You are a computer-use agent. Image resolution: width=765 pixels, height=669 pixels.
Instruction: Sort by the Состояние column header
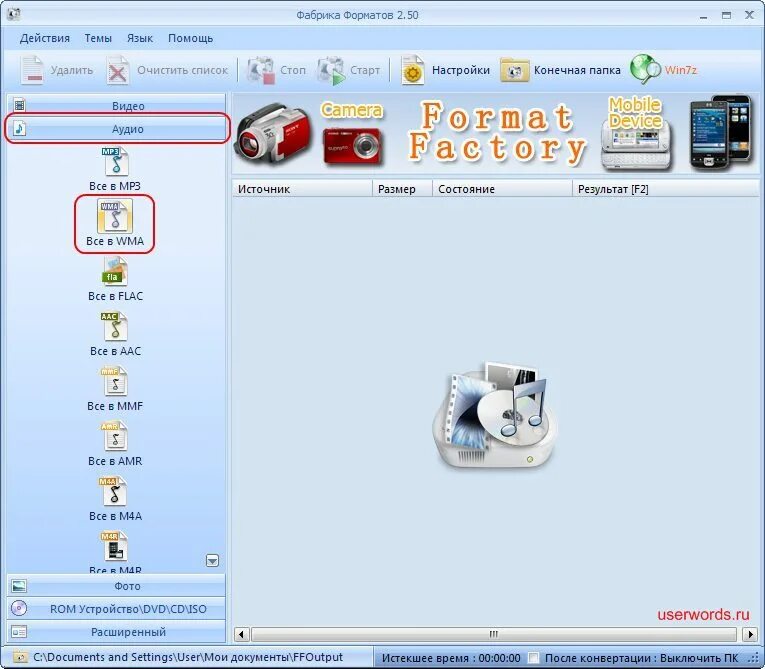pos(502,189)
